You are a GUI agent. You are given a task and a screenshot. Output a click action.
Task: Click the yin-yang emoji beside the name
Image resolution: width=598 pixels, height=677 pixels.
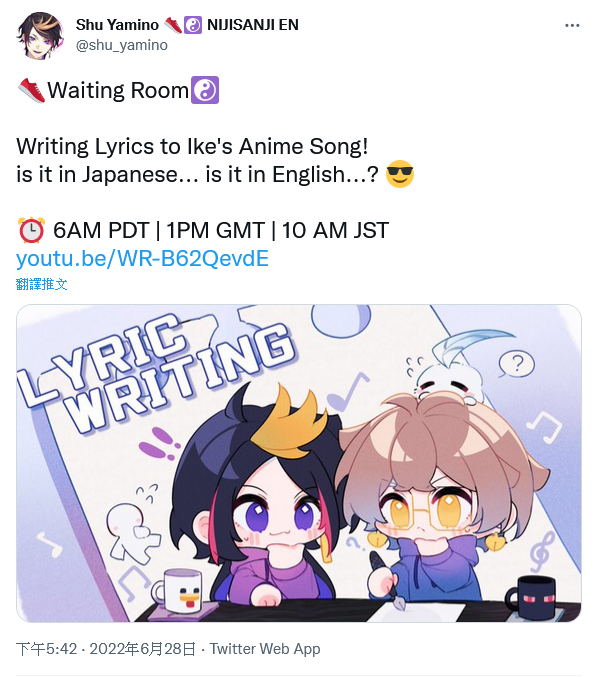coord(193,25)
